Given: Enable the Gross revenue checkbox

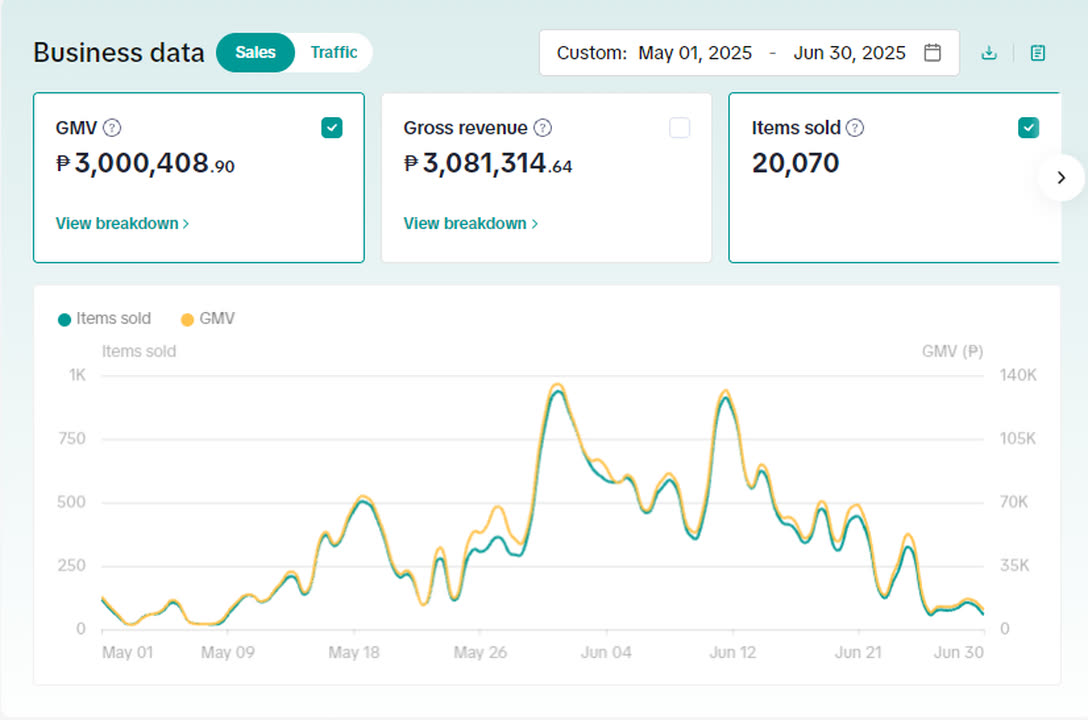Looking at the screenshot, I should click(x=679, y=128).
